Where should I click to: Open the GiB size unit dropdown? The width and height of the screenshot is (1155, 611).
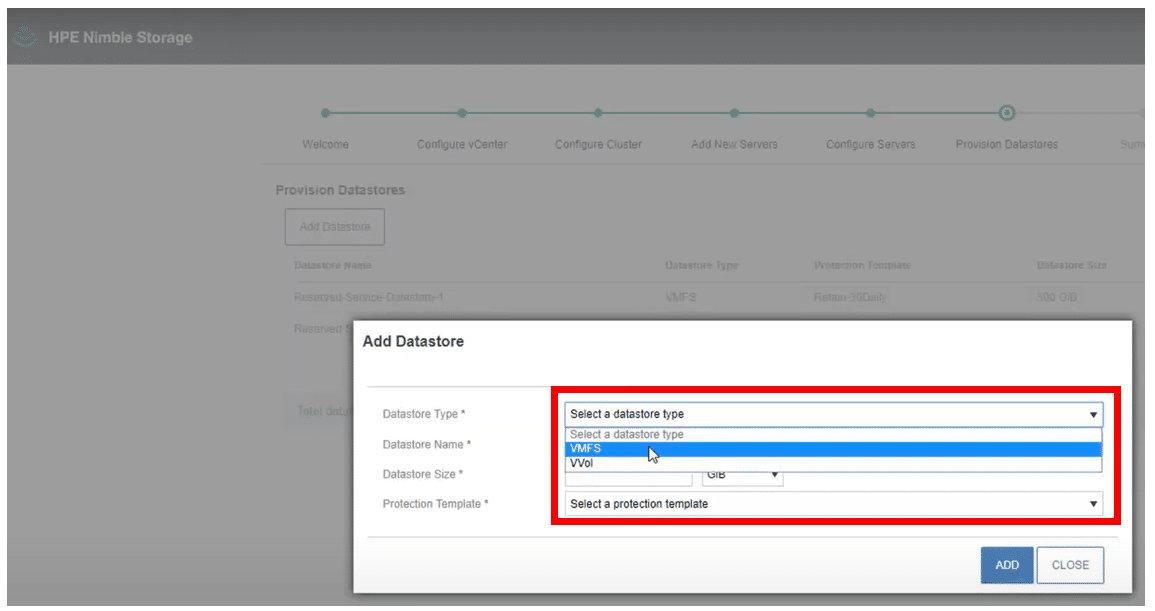coord(742,476)
